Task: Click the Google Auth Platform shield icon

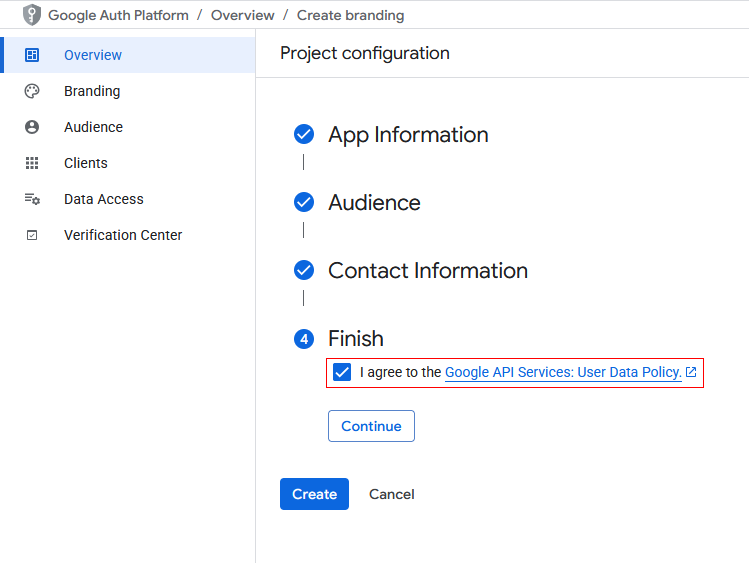Action: click(32, 15)
